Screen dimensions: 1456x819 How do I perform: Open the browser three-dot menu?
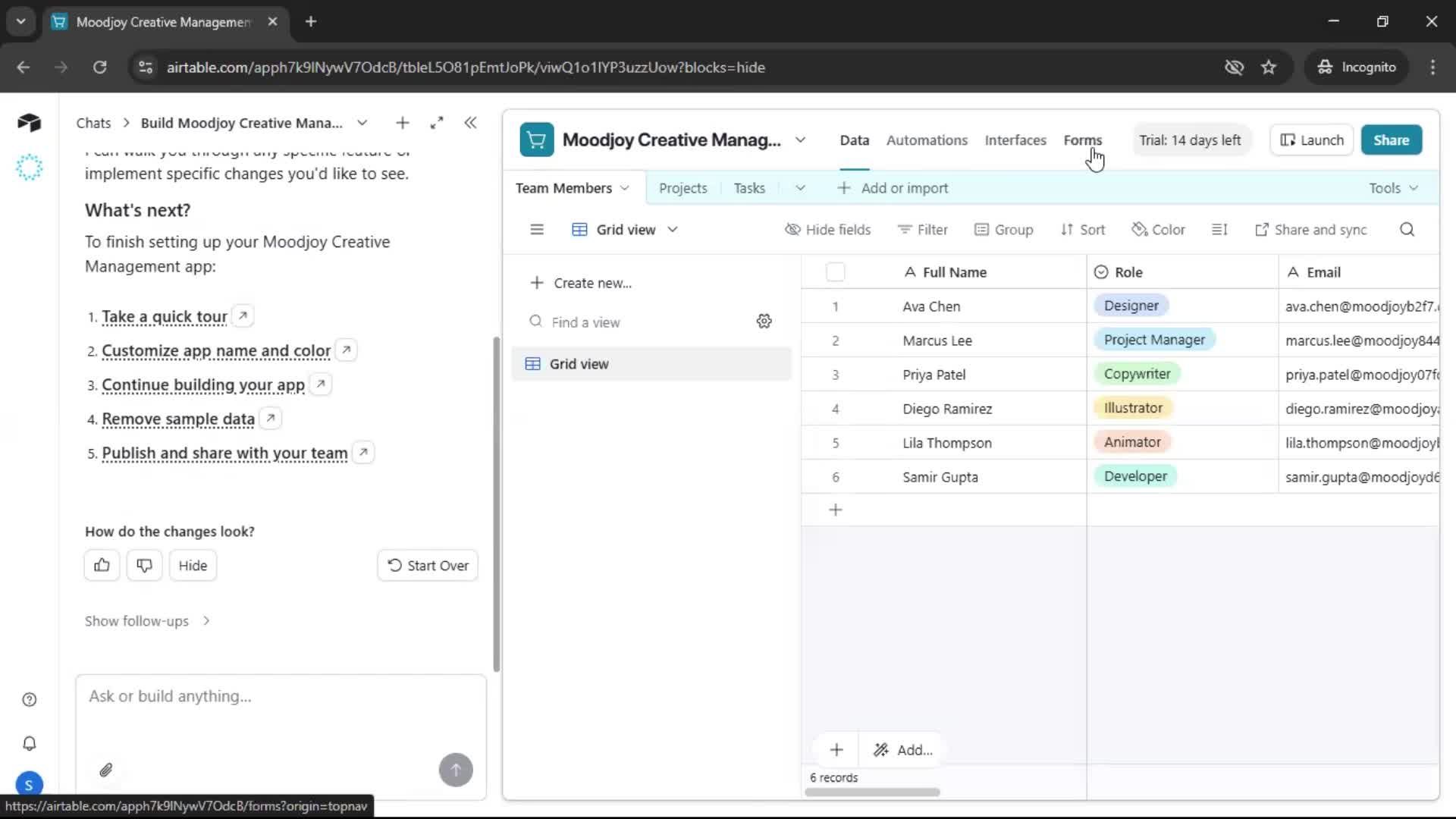coord(1432,67)
